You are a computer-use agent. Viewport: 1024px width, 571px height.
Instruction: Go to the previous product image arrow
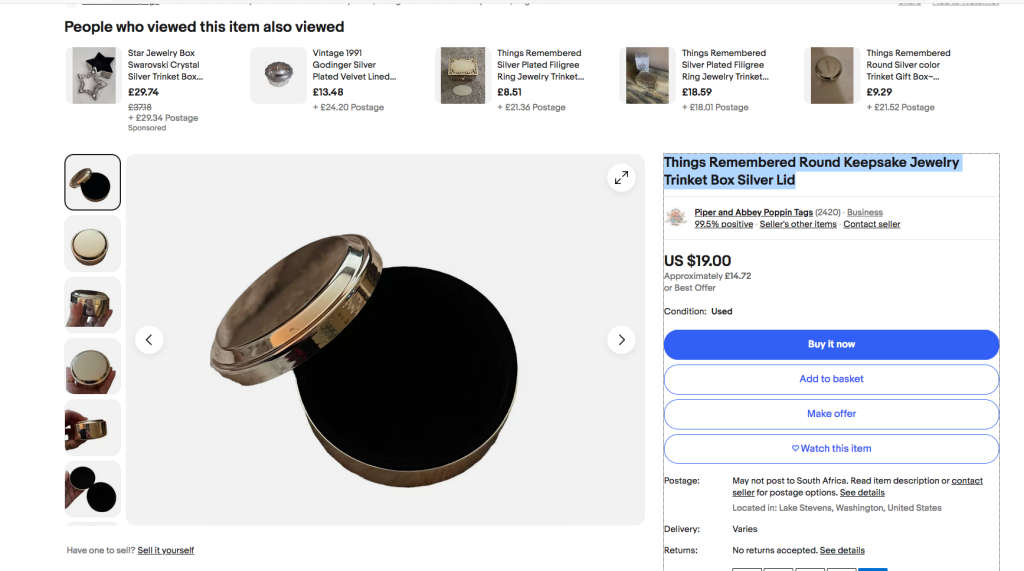point(149,340)
